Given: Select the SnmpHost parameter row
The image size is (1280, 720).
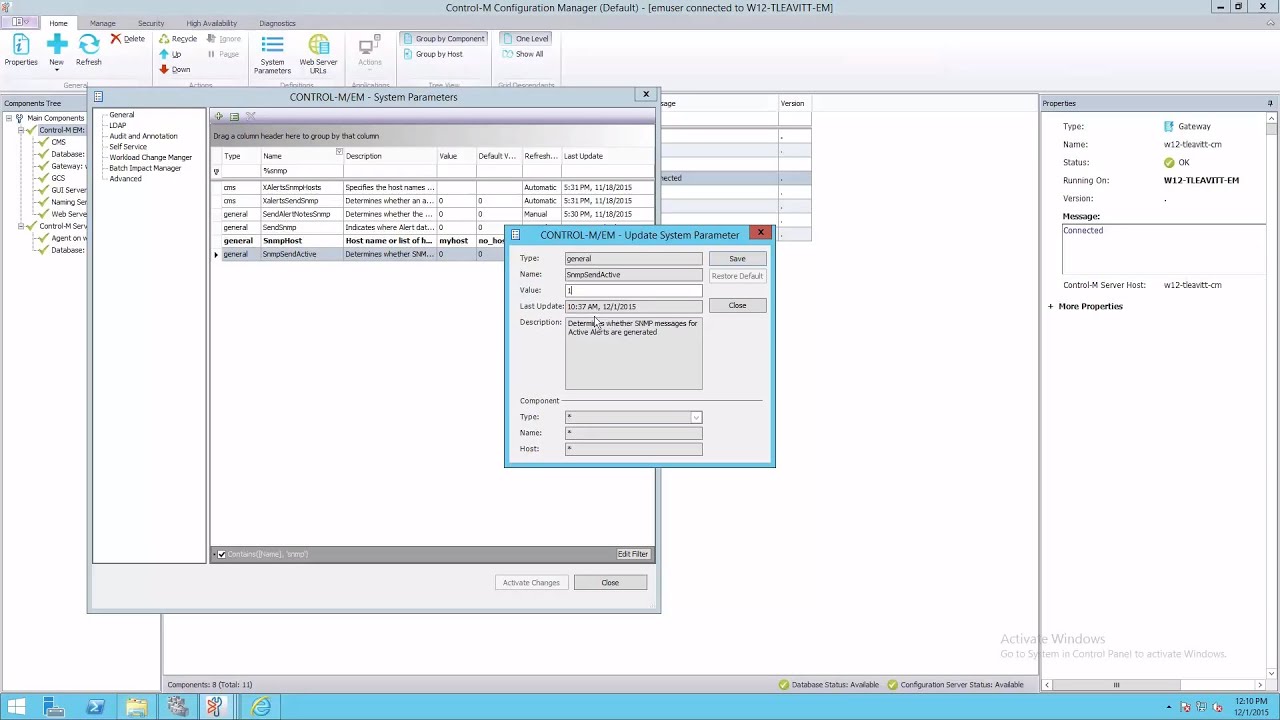Looking at the screenshot, I should (432, 241).
